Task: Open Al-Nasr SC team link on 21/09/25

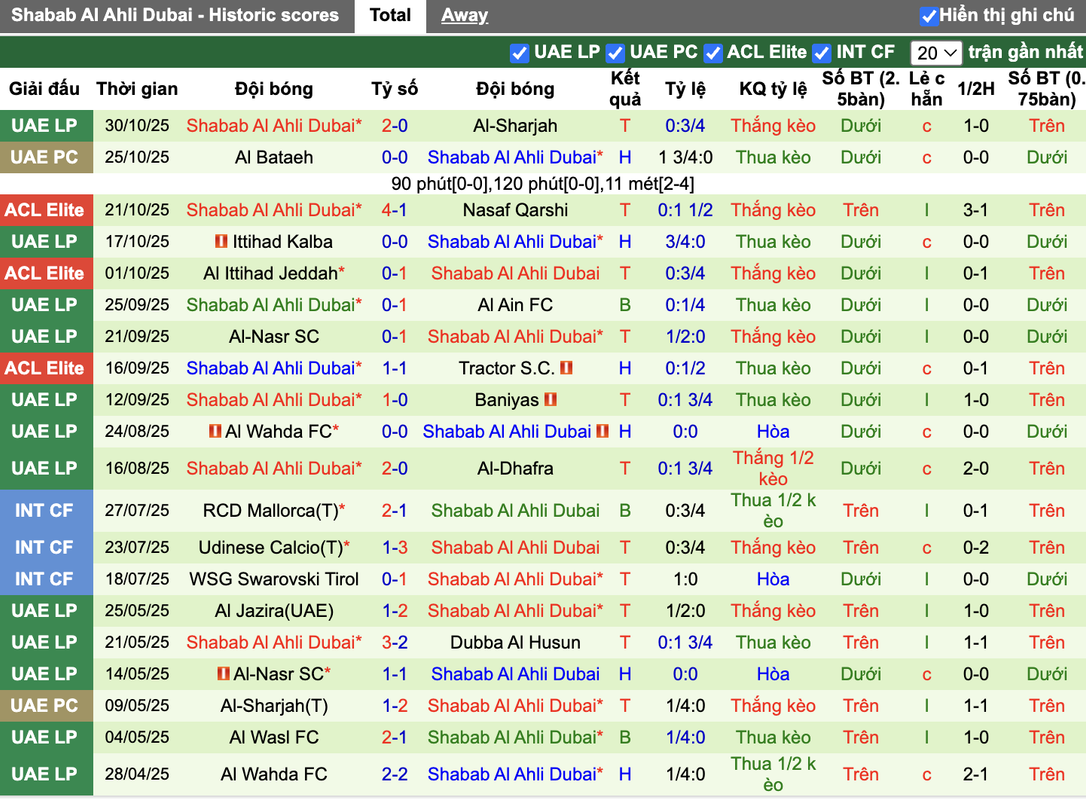Action: 274,337
